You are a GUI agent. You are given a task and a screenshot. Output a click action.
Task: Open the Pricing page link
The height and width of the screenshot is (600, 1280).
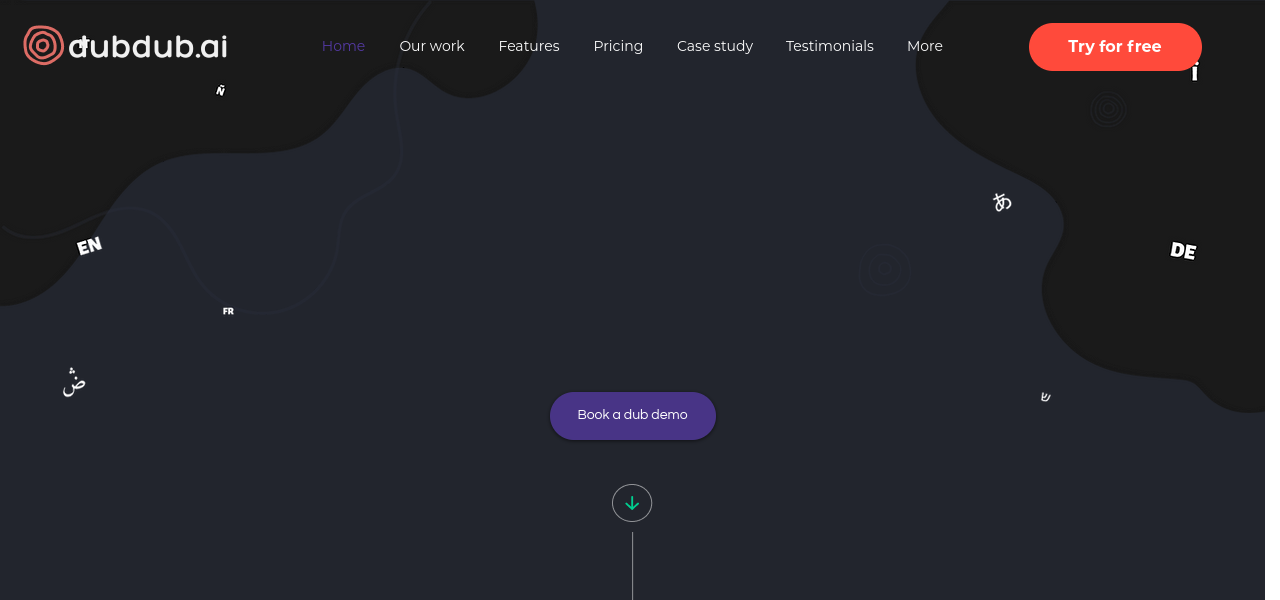[x=618, y=46]
